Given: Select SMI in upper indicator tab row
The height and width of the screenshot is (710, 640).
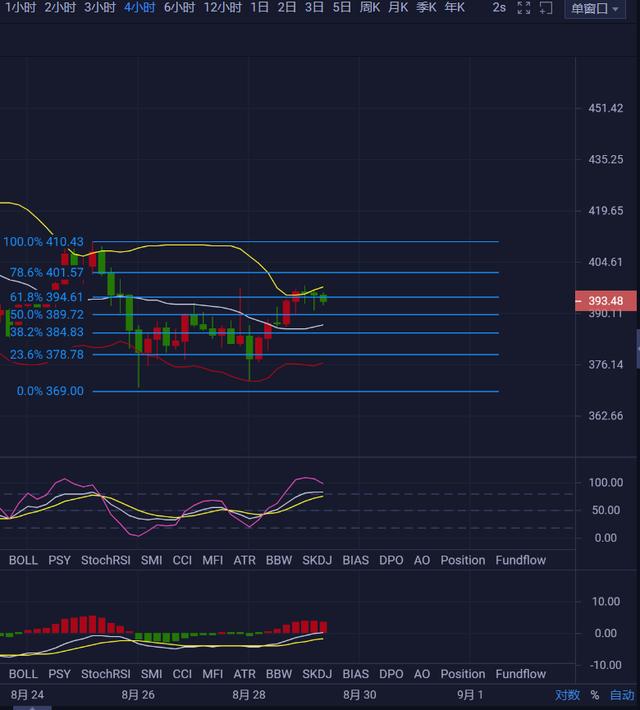Looking at the screenshot, I should 151,560.
